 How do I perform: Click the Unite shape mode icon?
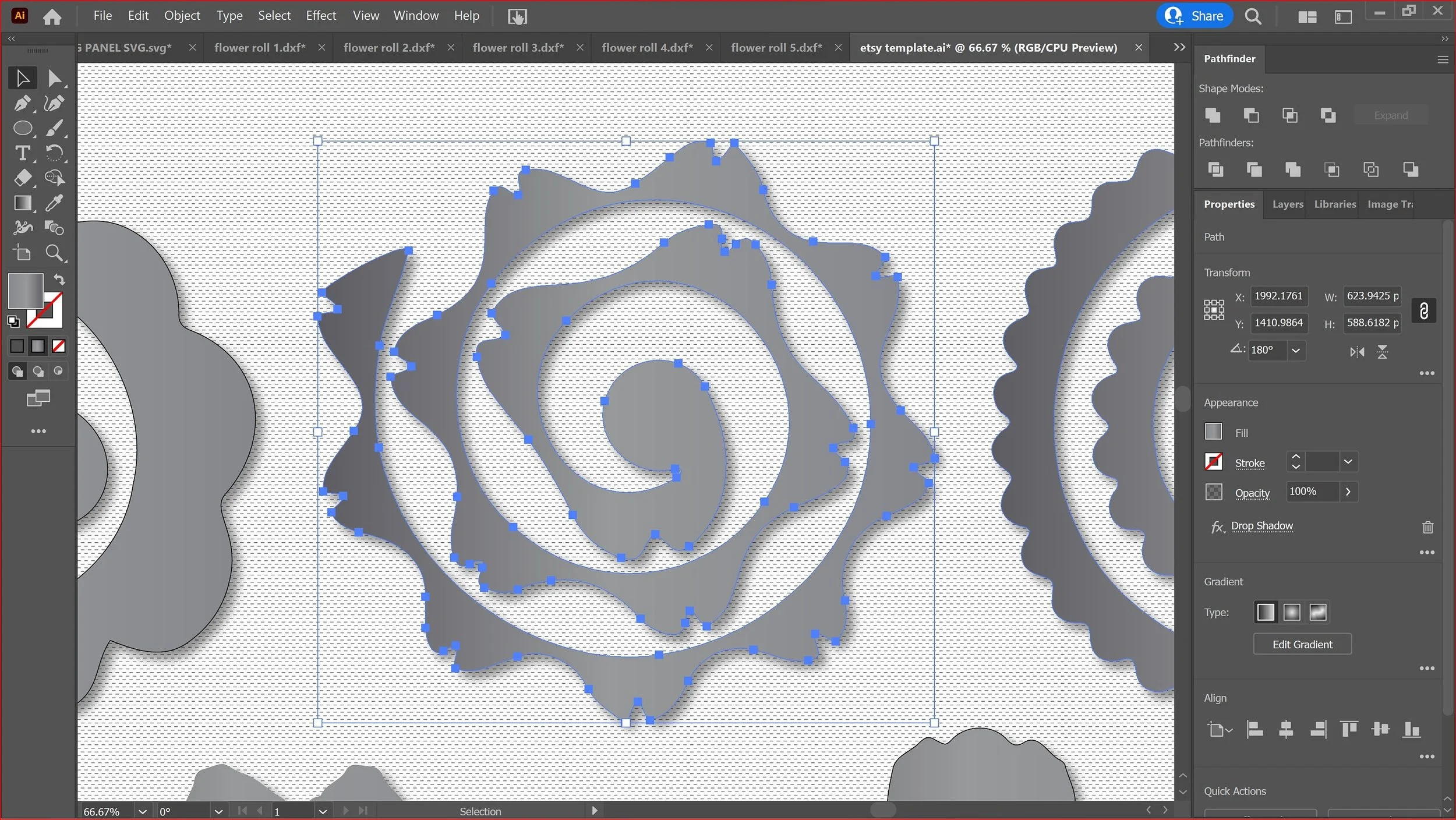point(1213,115)
